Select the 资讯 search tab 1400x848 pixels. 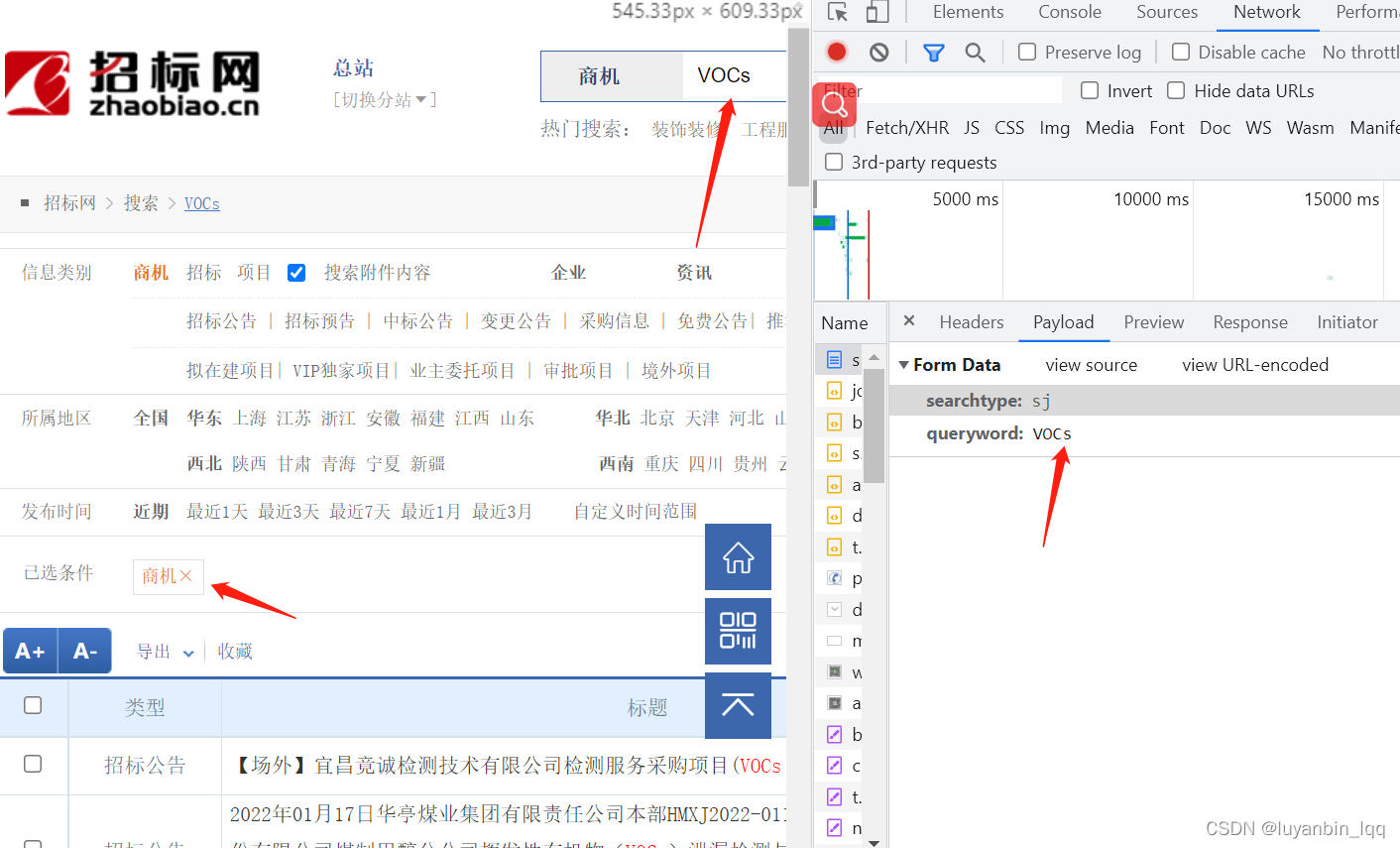pyautogui.click(x=694, y=273)
